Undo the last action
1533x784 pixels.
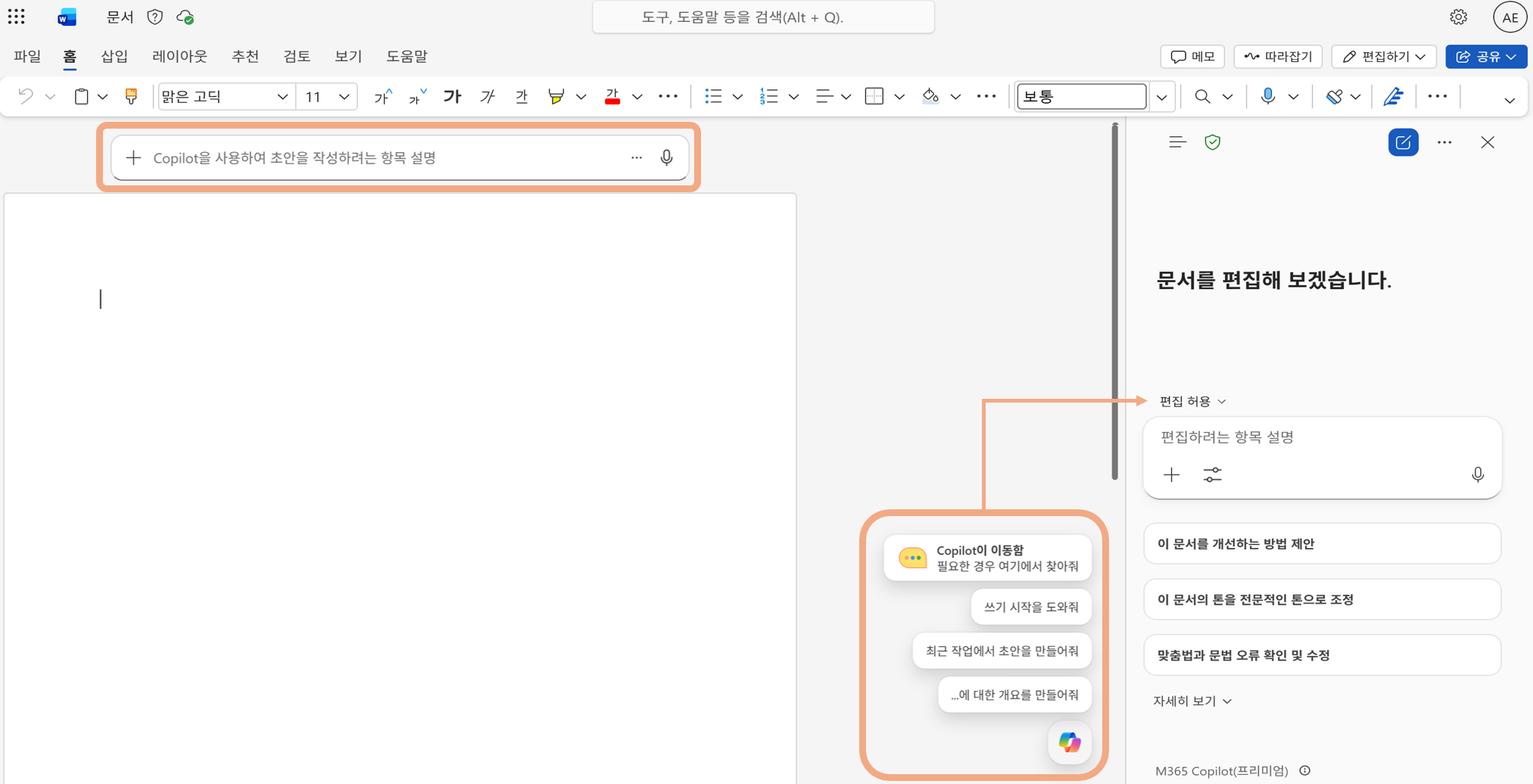(x=26, y=96)
